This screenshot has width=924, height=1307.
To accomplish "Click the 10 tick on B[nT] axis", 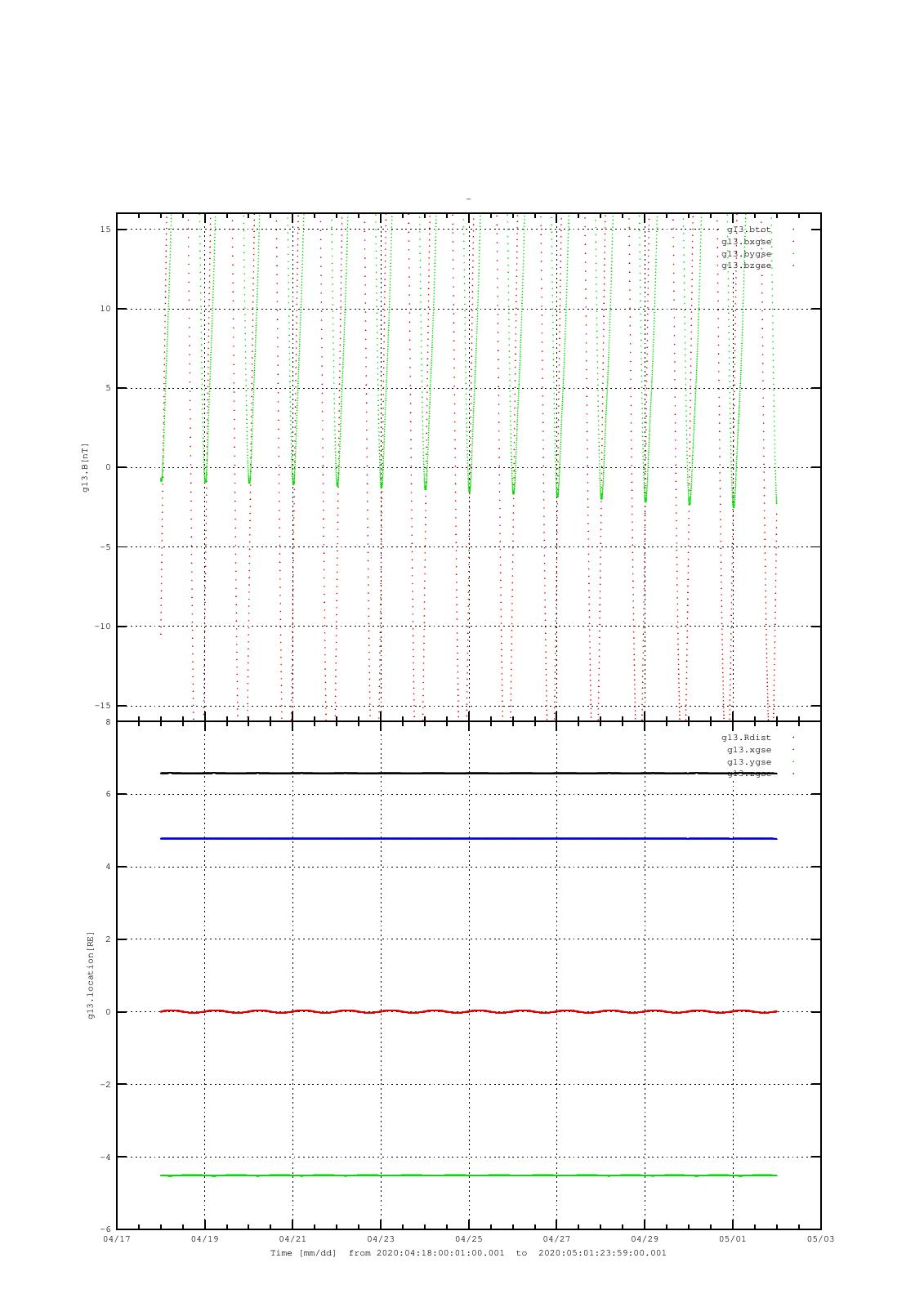I will coord(106,309).
